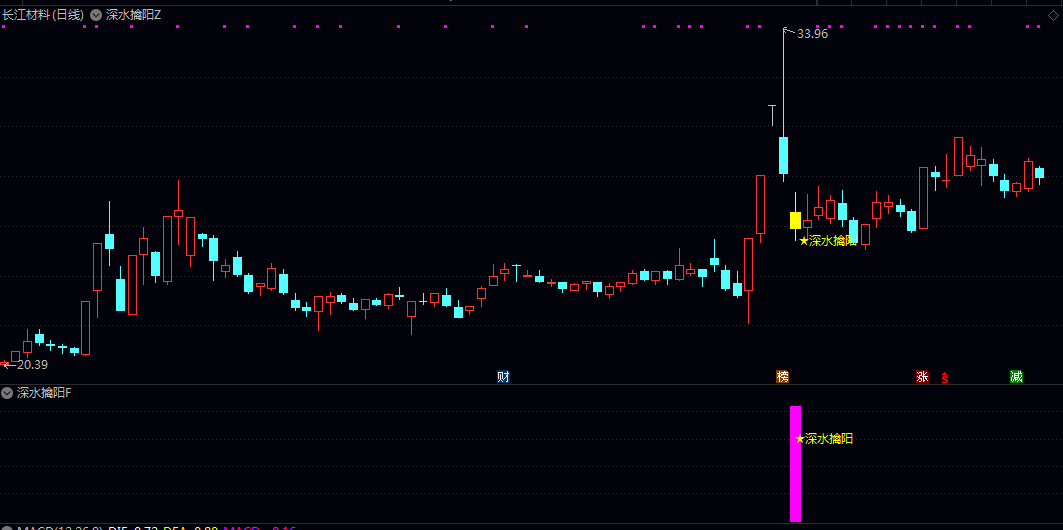Click ★深水擒阳 label in lower indicator panel
Viewport: 1063px width, 530px height.
824,439
